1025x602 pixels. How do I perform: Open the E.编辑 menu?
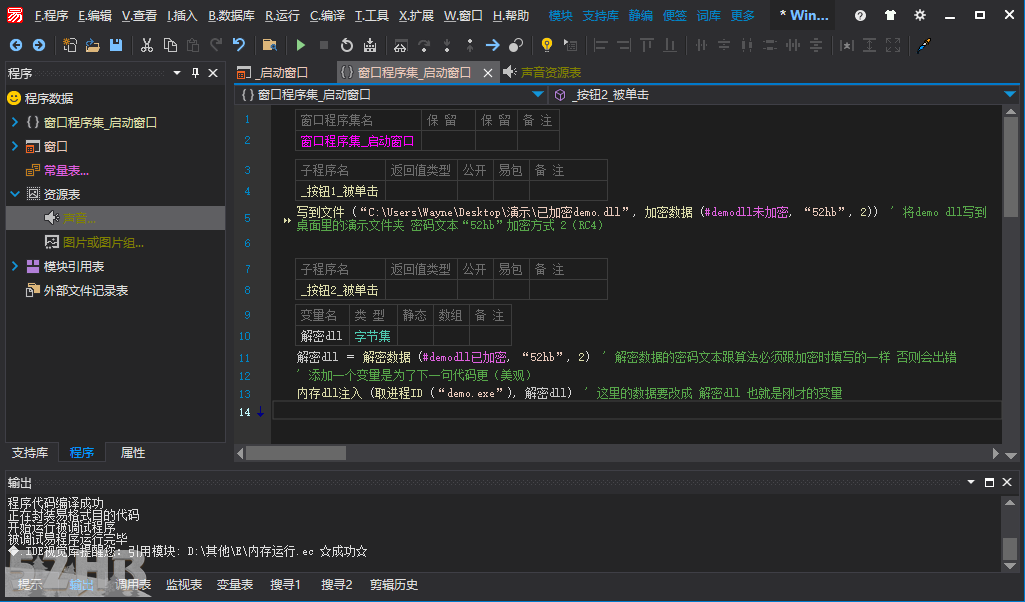[x=95, y=15]
